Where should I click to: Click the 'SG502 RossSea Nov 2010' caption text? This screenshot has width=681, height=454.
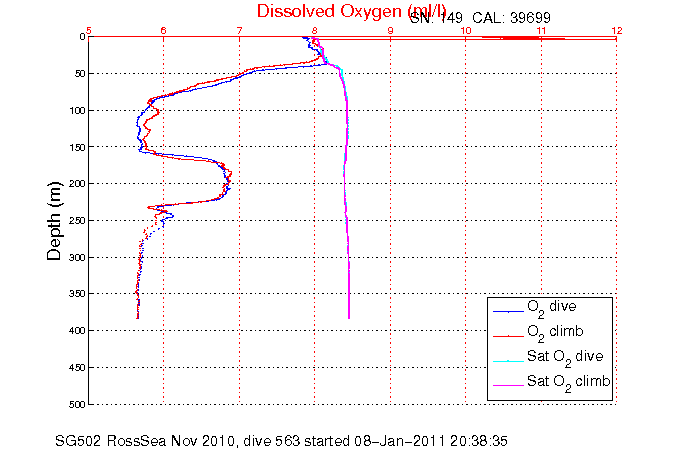[146, 441]
